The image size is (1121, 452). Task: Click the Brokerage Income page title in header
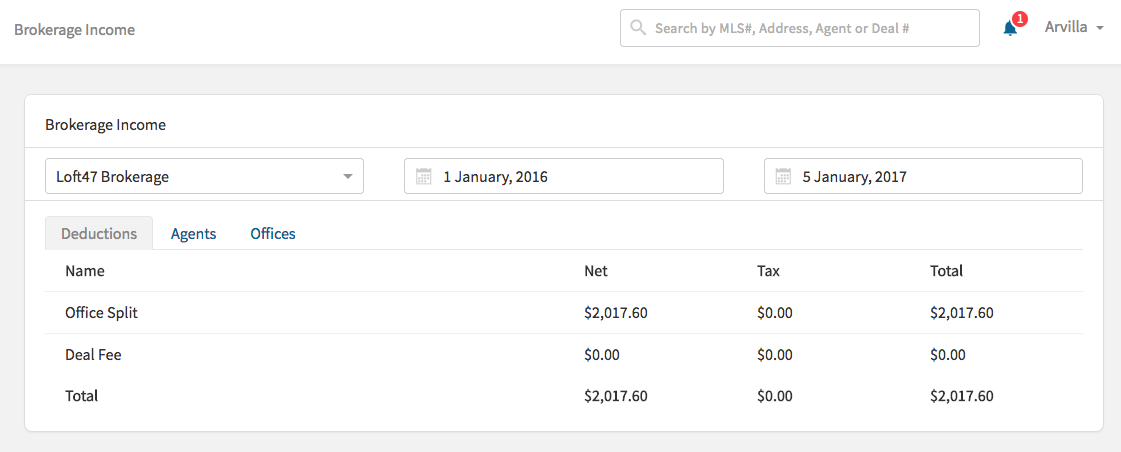pos(74,30)
